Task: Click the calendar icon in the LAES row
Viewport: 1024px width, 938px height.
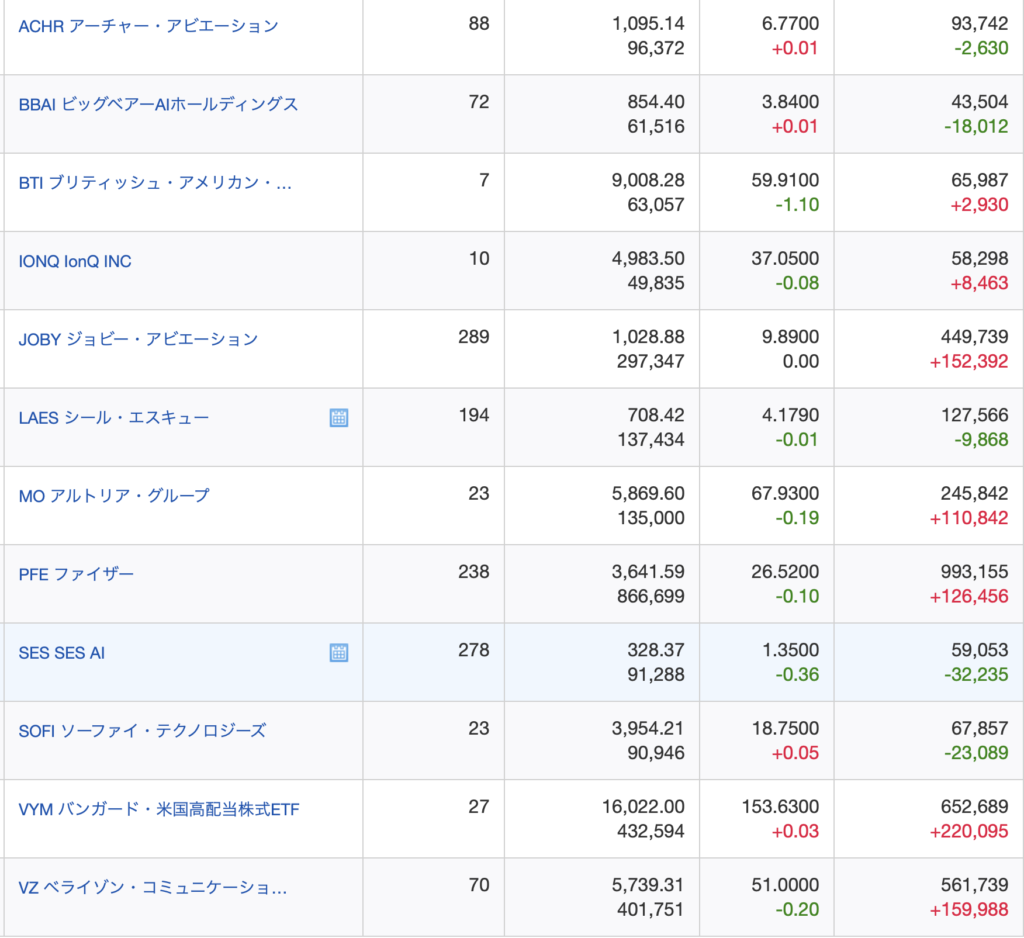Action: tap(339, 418)
